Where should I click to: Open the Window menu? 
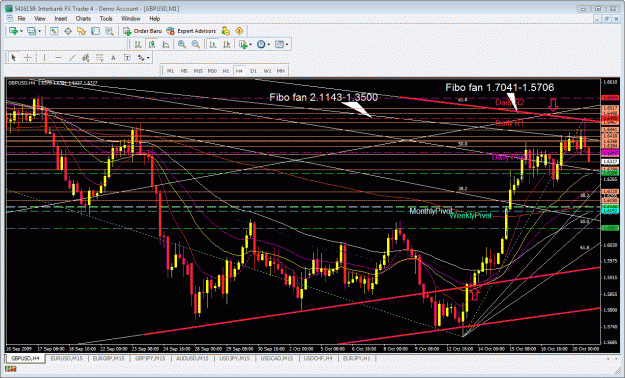(131, 19)
